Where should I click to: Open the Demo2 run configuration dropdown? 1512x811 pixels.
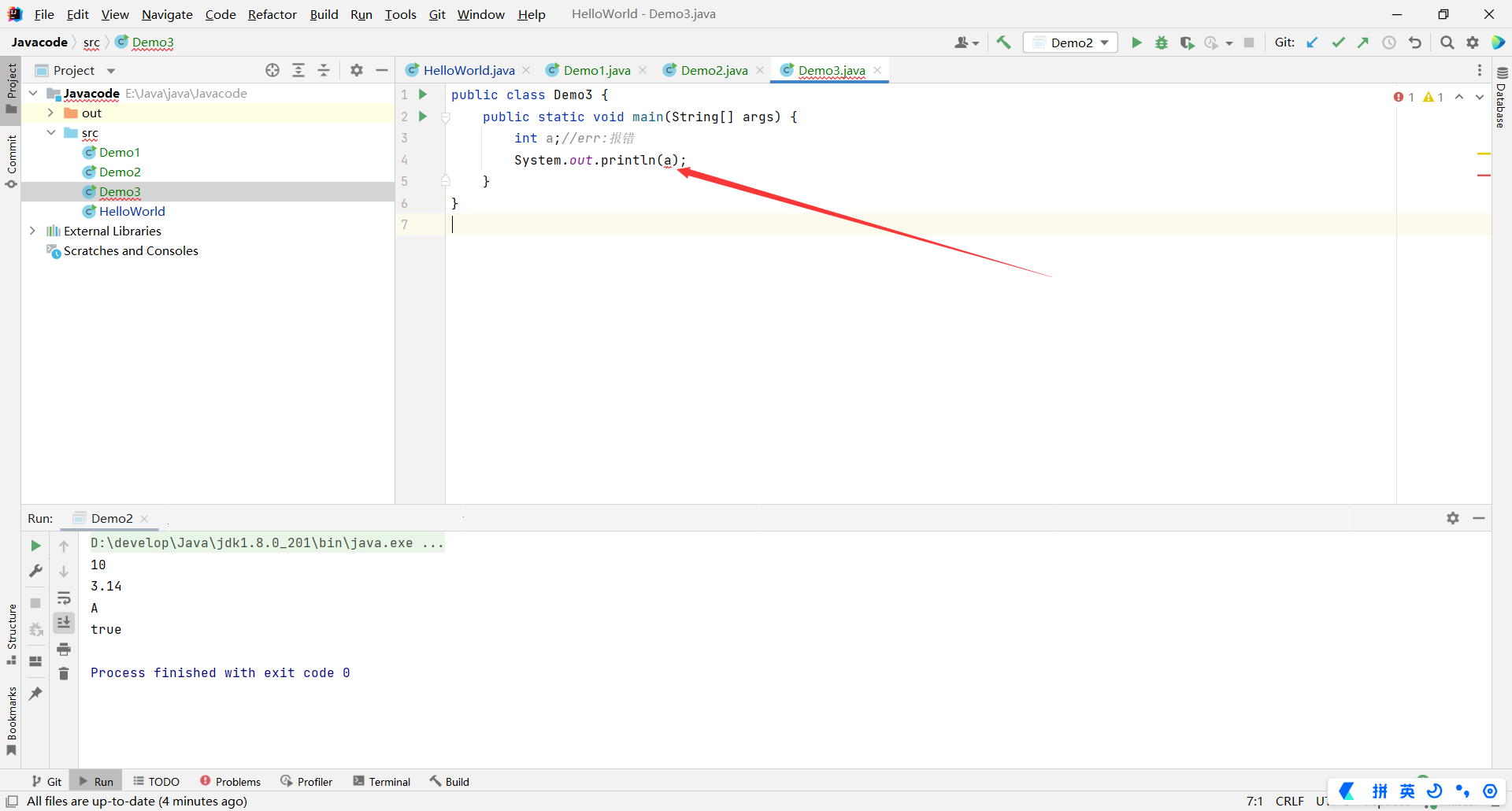click(1070, 43)
